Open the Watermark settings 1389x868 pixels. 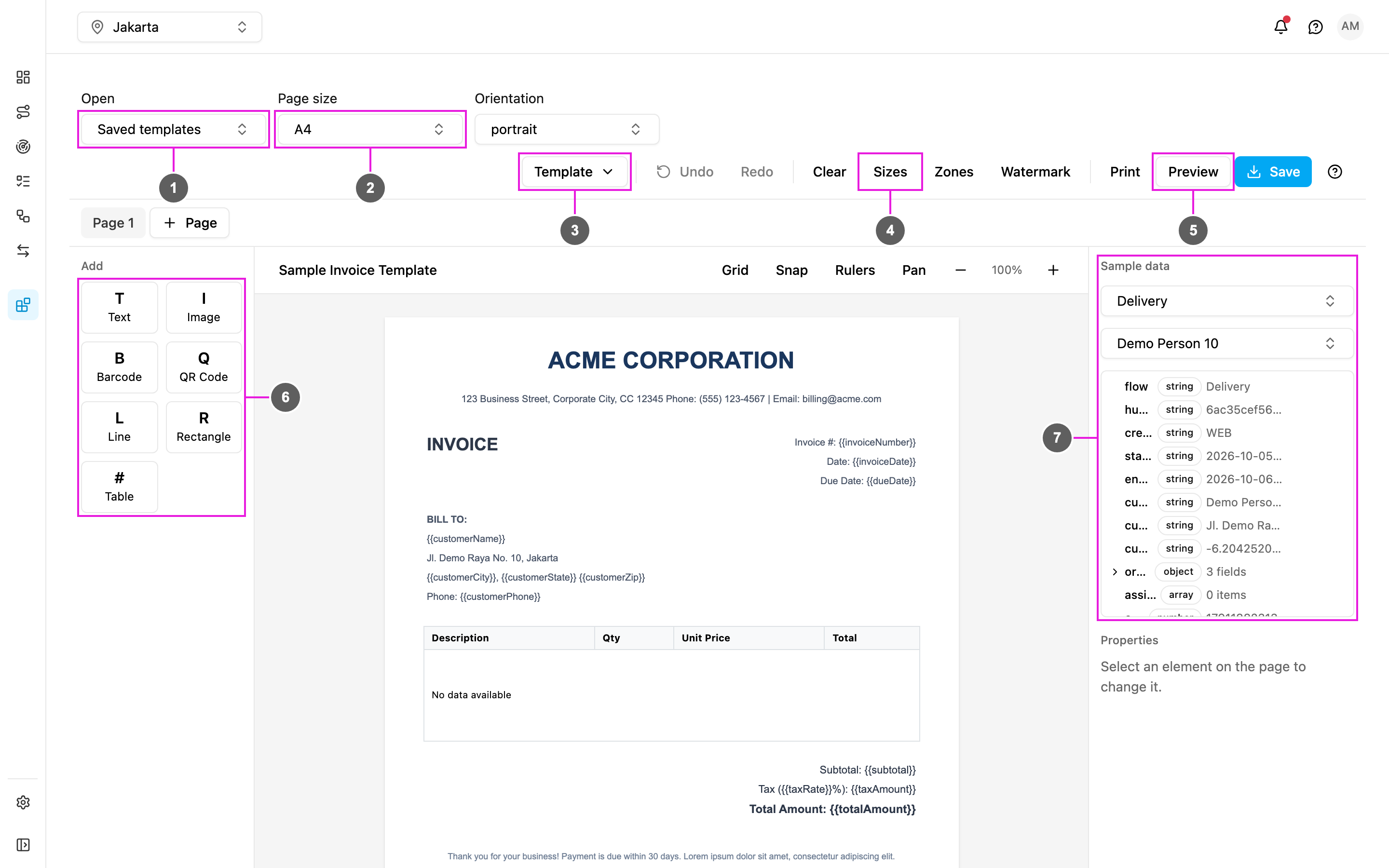pos(1035,172)
